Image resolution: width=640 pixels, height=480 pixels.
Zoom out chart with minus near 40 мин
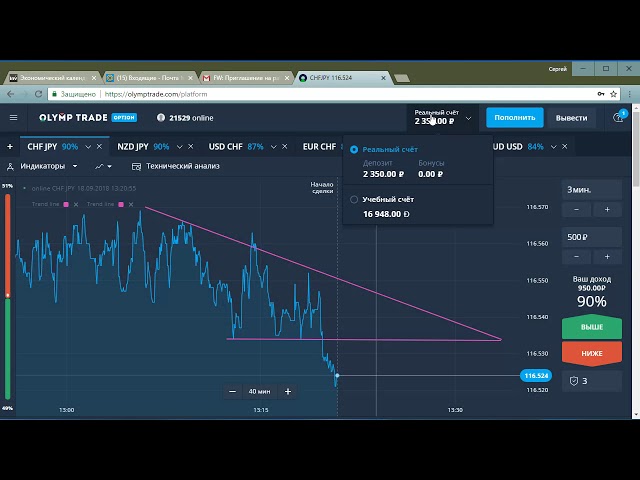point(233,392)
